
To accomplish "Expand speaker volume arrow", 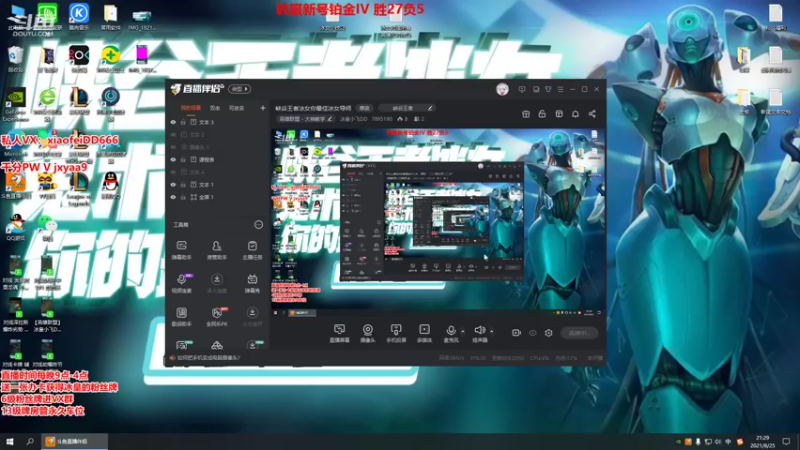I will (x=491, y=331).
